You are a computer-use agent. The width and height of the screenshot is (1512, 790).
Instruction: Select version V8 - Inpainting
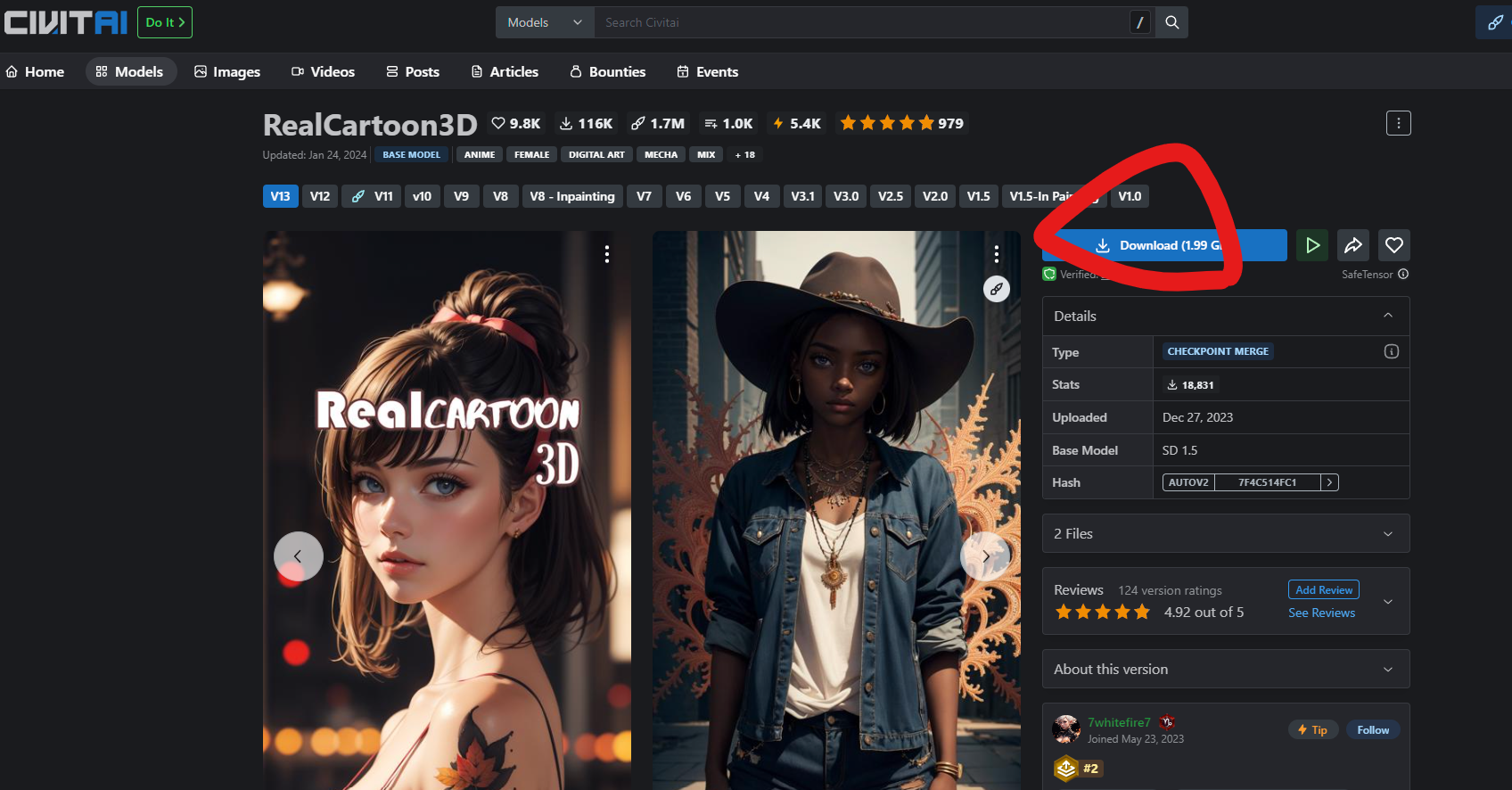pyautogui.click(x=571, y=196)
